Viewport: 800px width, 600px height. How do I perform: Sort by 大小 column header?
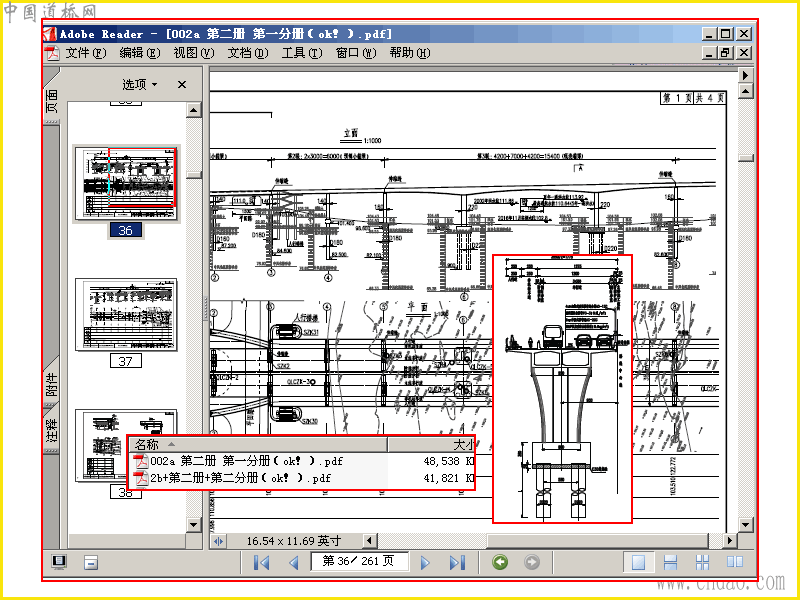(432, 444)
